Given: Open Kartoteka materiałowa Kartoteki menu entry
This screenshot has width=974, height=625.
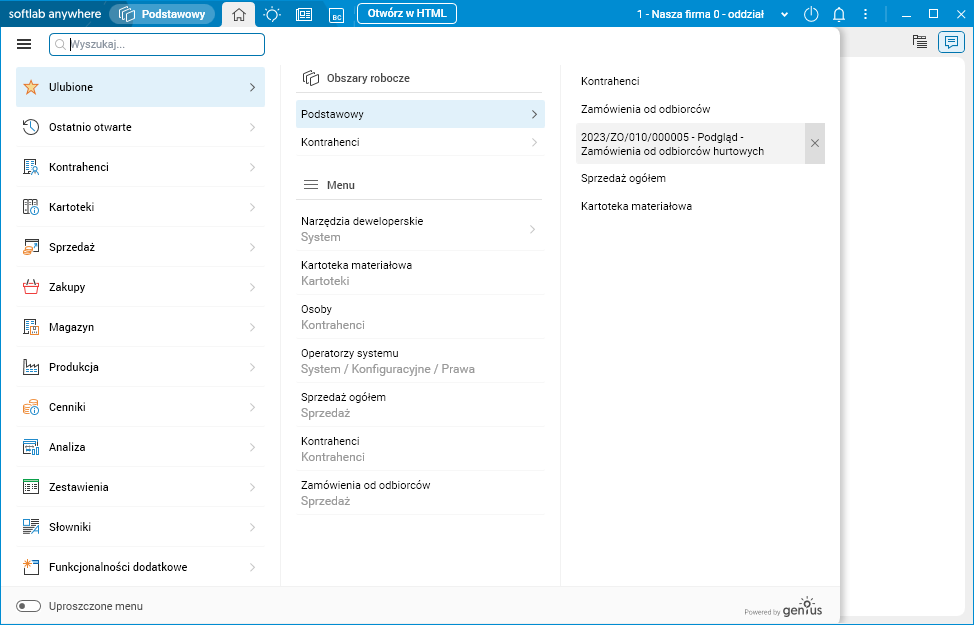Looking at the screenshot, I should coord(420,273).
